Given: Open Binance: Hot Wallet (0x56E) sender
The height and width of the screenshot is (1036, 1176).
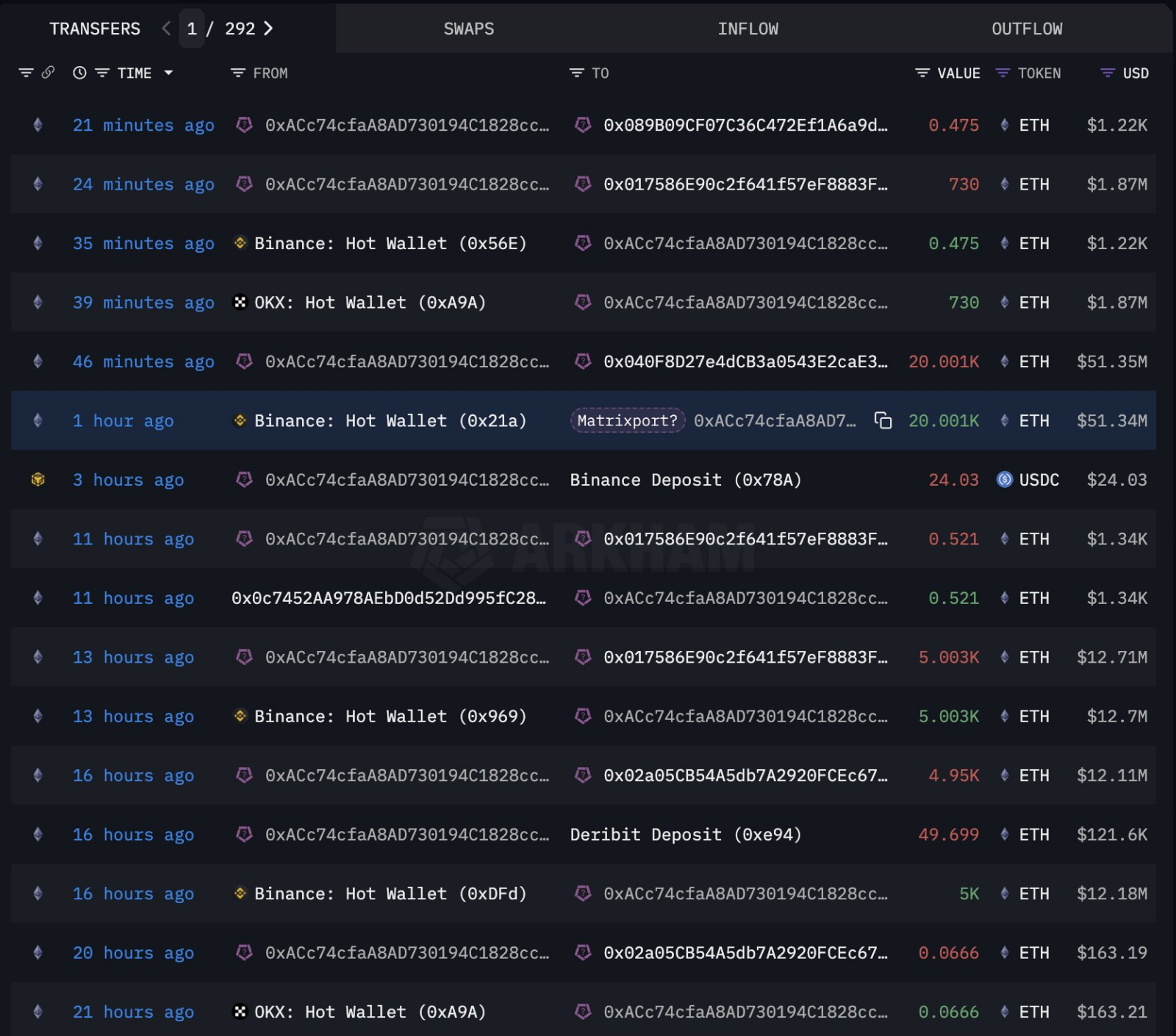Looking at the screenshot, I should (390, 243).
